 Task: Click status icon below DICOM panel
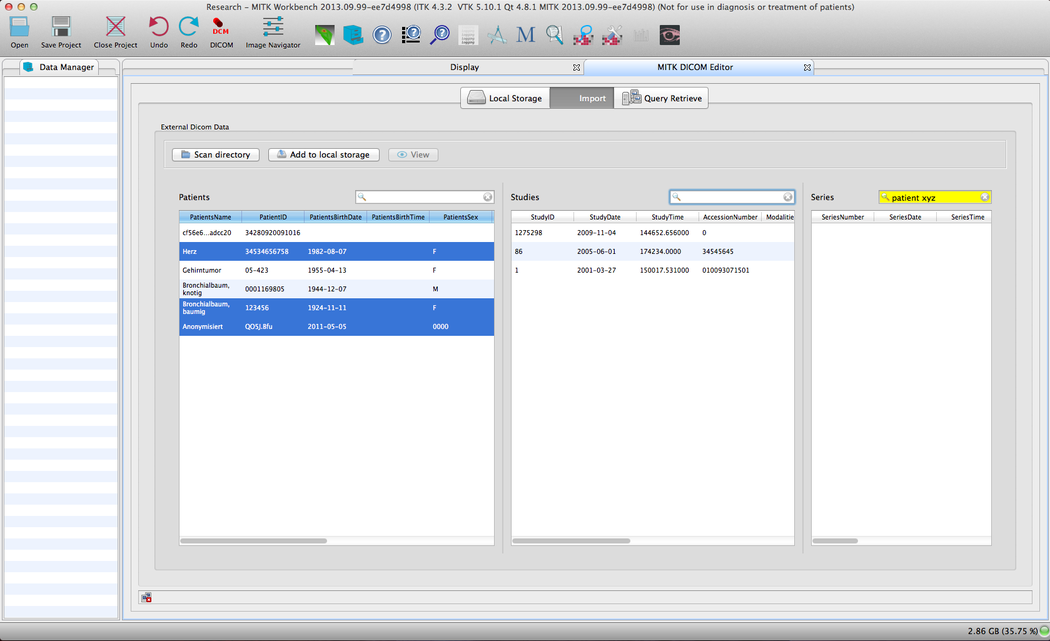click(147, 598)
